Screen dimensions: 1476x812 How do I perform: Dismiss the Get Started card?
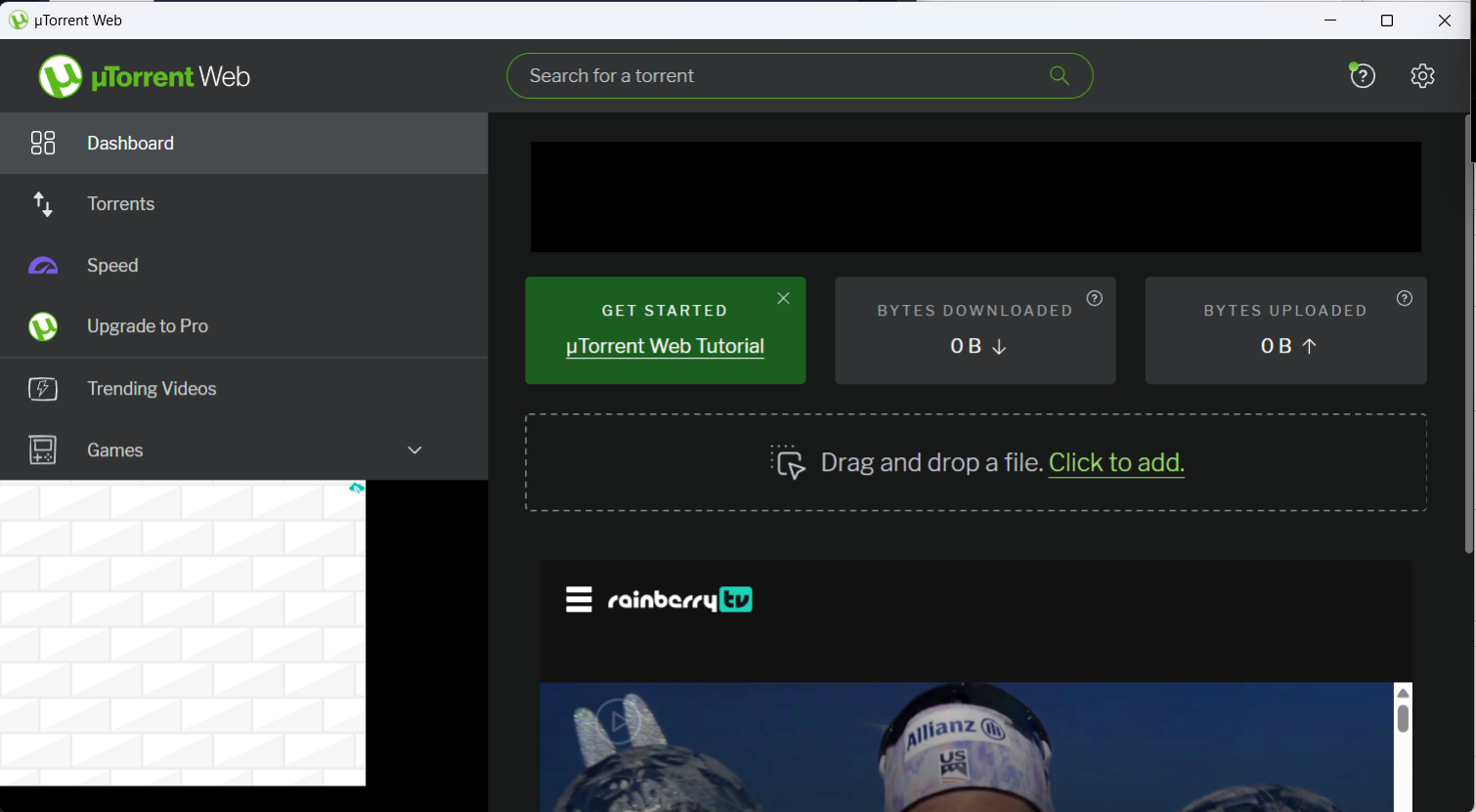[783, 298]
